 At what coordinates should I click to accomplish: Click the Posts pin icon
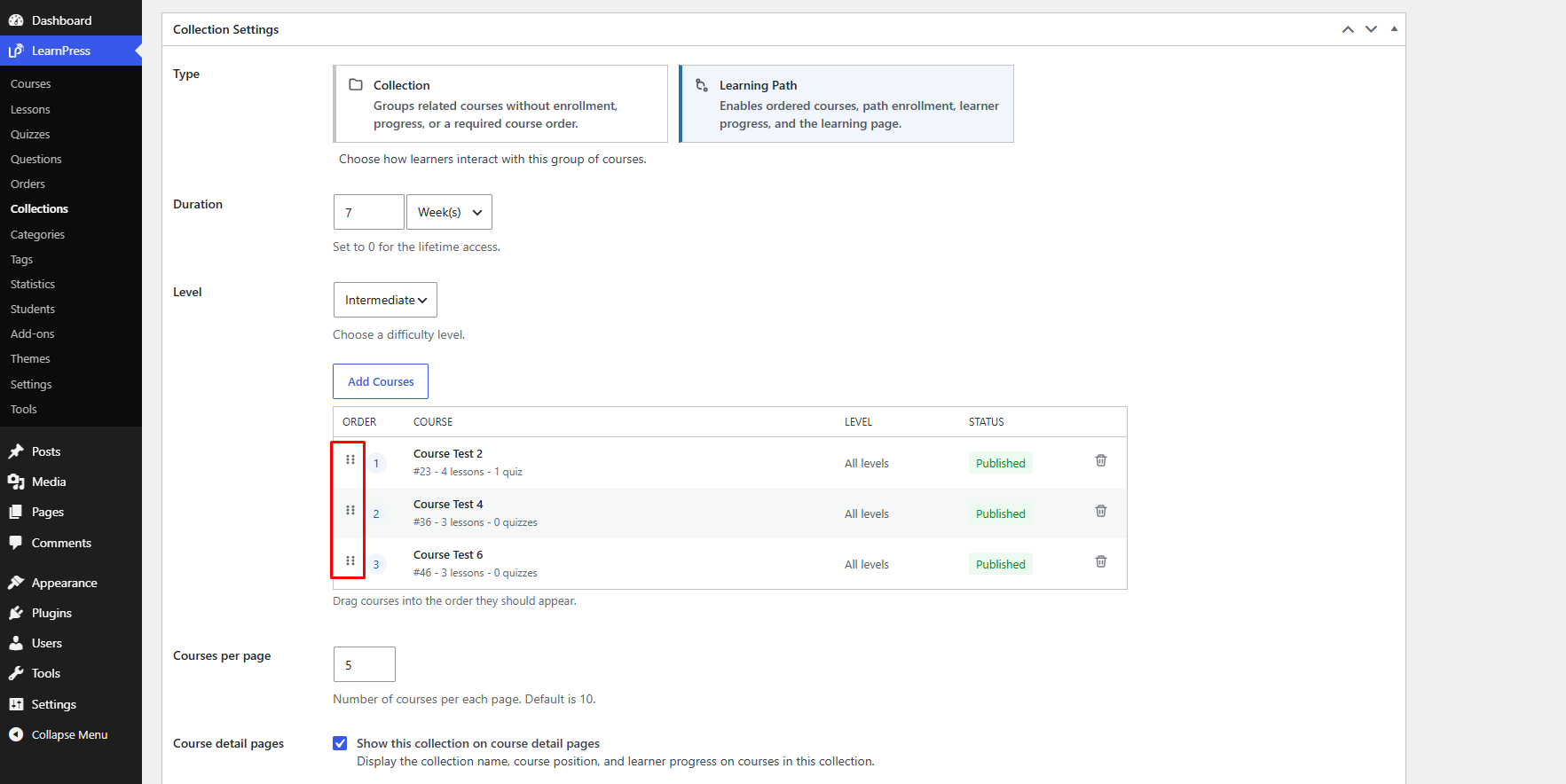[16, 451]
